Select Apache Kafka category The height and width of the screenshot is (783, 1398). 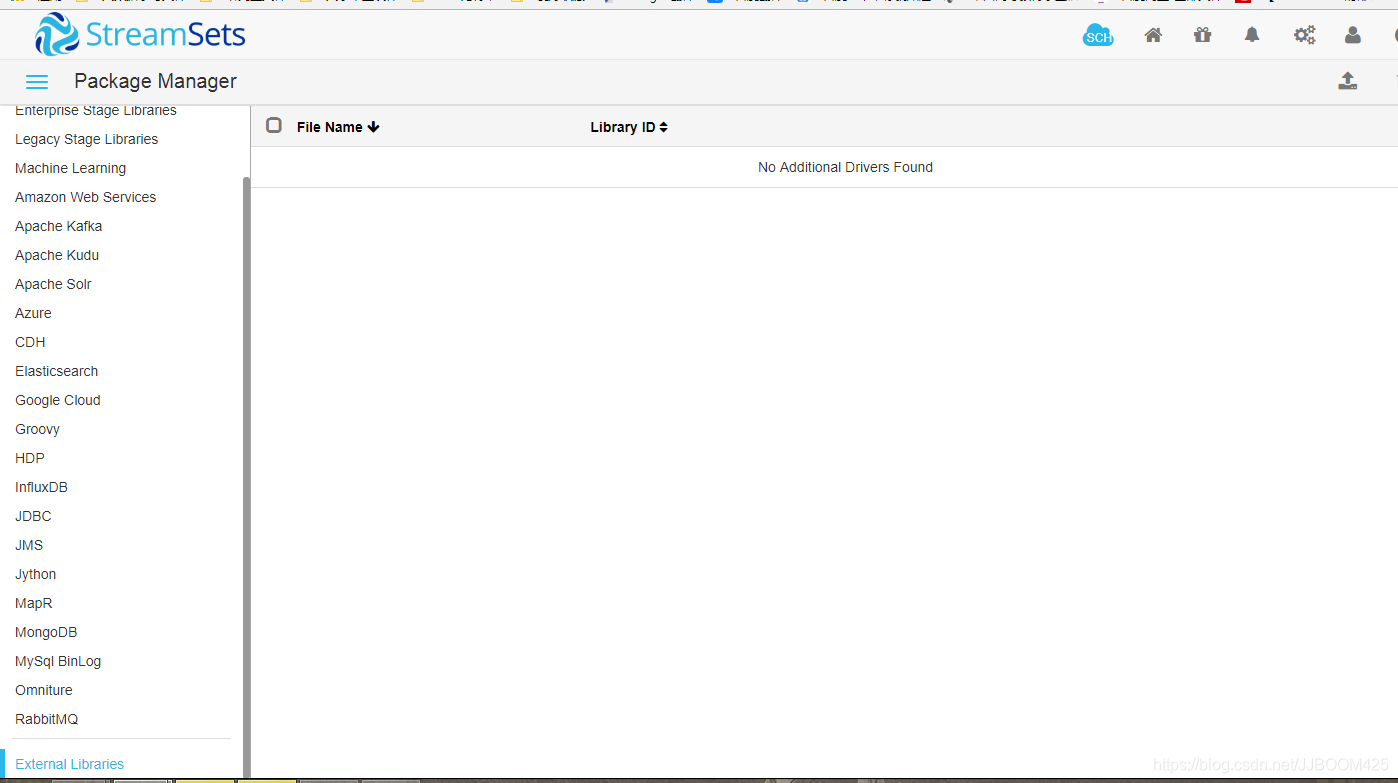58,226
